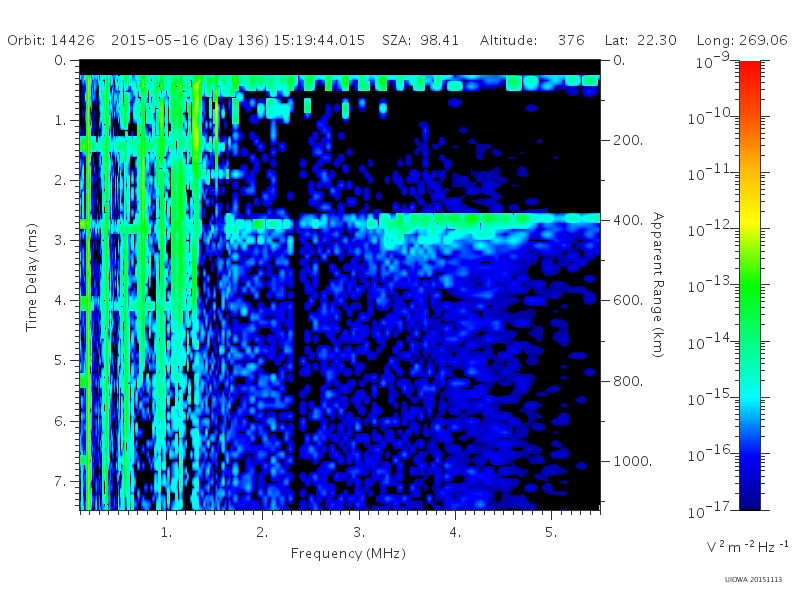The height and width of the screenshot is (600, 800).
Task: Click the Frequency (MHz) axis label
Action: tap(348, 554)
